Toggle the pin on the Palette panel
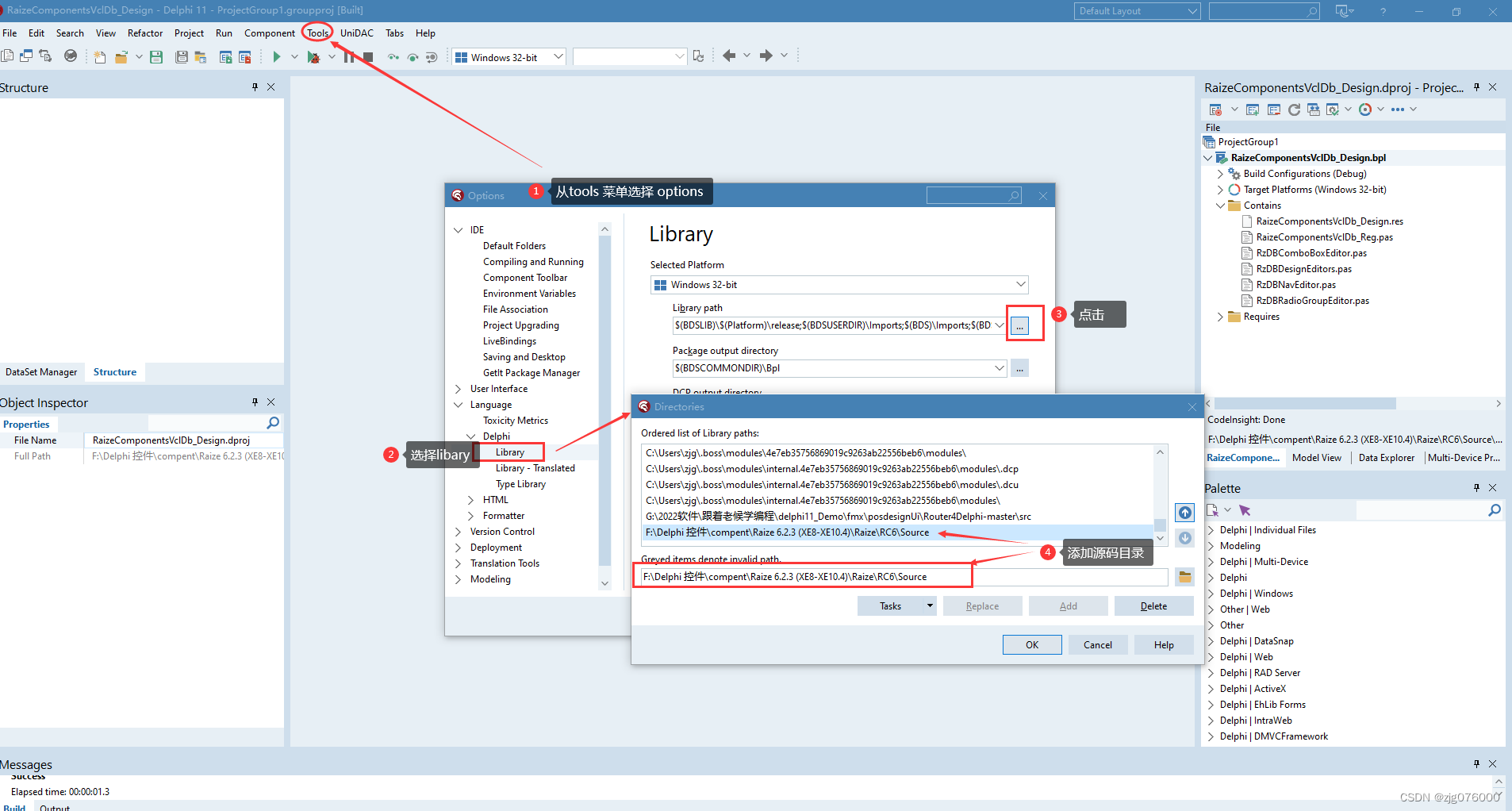 coord(1476,487)
